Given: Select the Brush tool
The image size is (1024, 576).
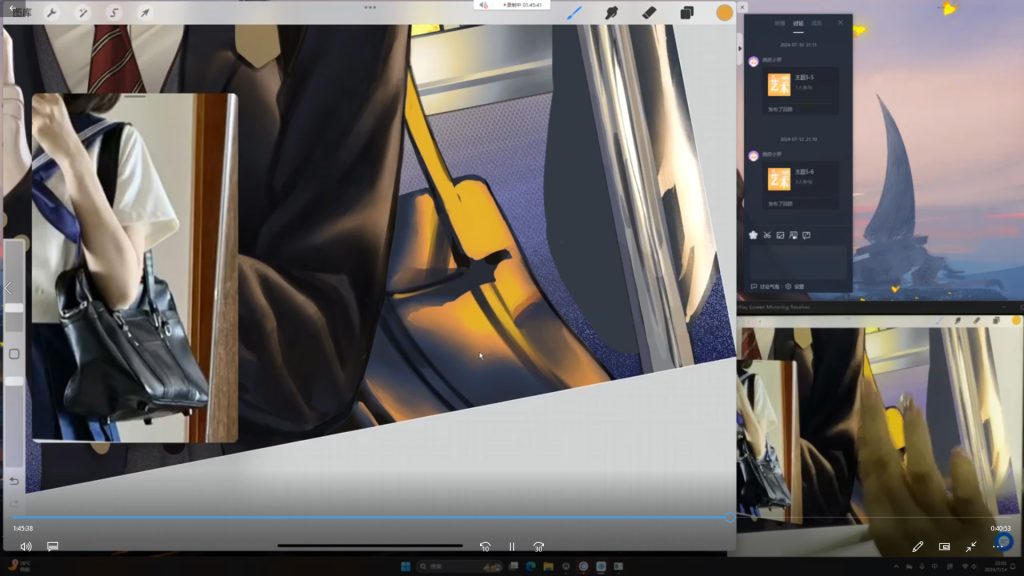Looking at the screenshot, I should (x=574, y=13).
